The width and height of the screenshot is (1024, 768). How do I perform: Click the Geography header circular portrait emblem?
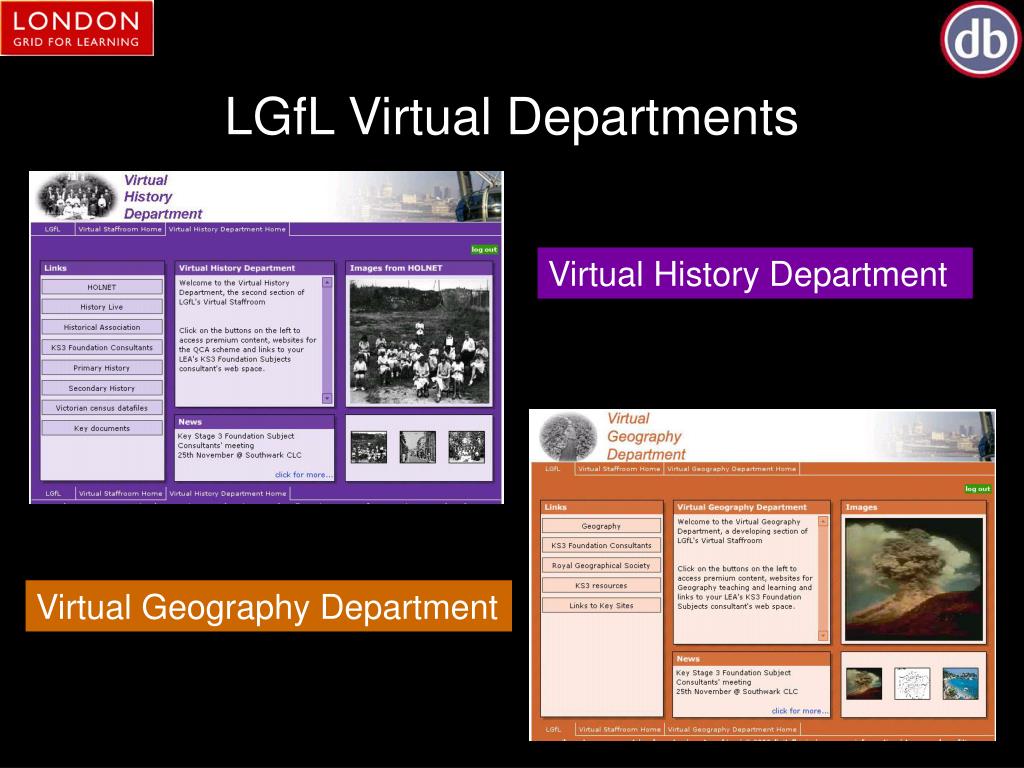(569, 437)
